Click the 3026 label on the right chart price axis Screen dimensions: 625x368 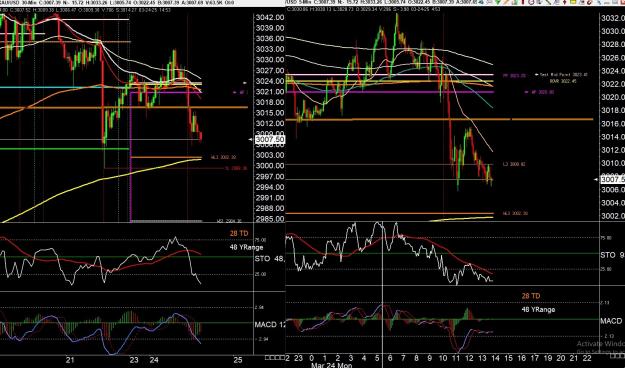coord(613,58)
